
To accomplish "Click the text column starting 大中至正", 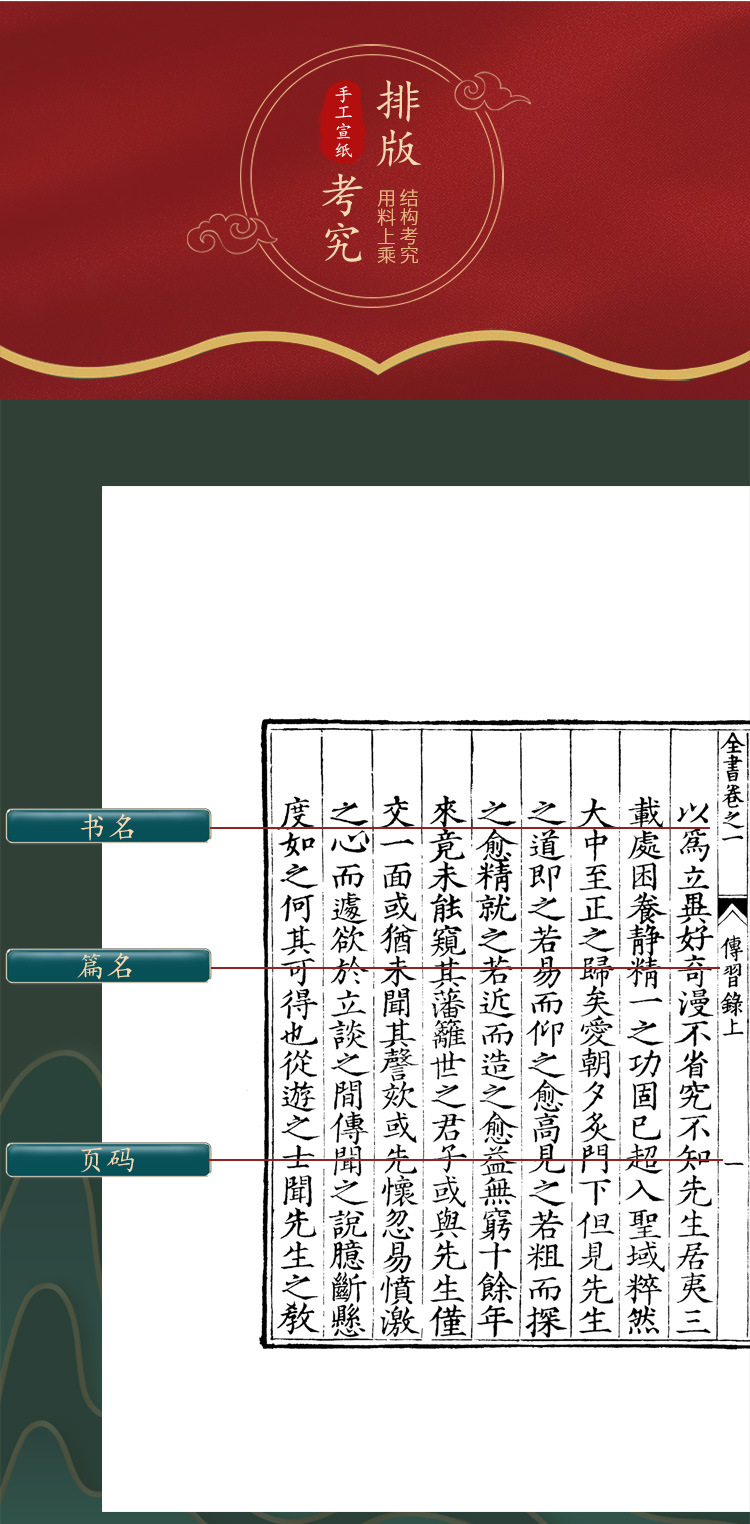I will [x=594, y=1065].
